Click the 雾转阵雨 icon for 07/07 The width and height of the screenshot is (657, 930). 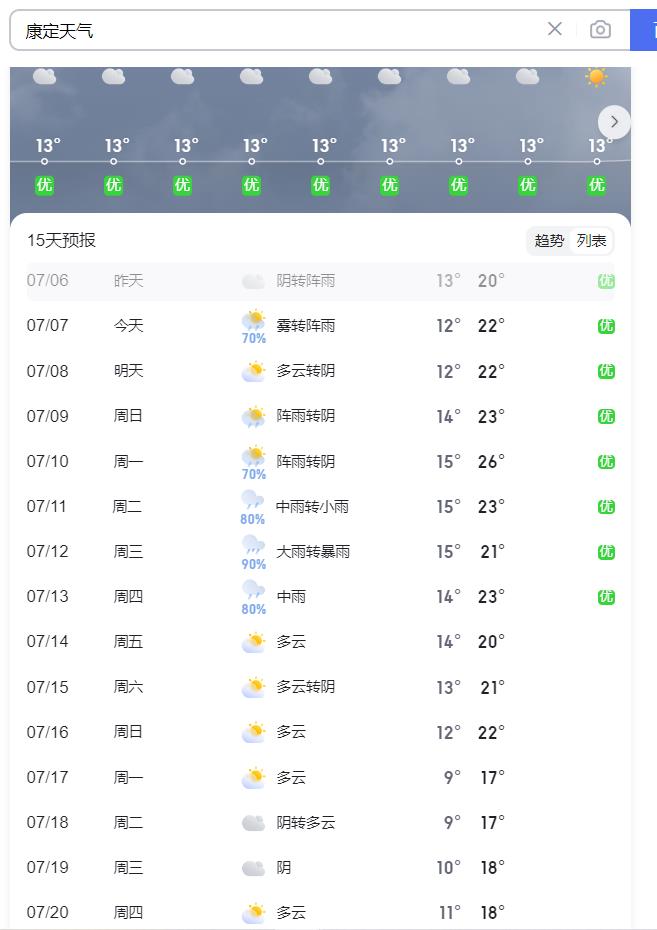pos(254,320)
